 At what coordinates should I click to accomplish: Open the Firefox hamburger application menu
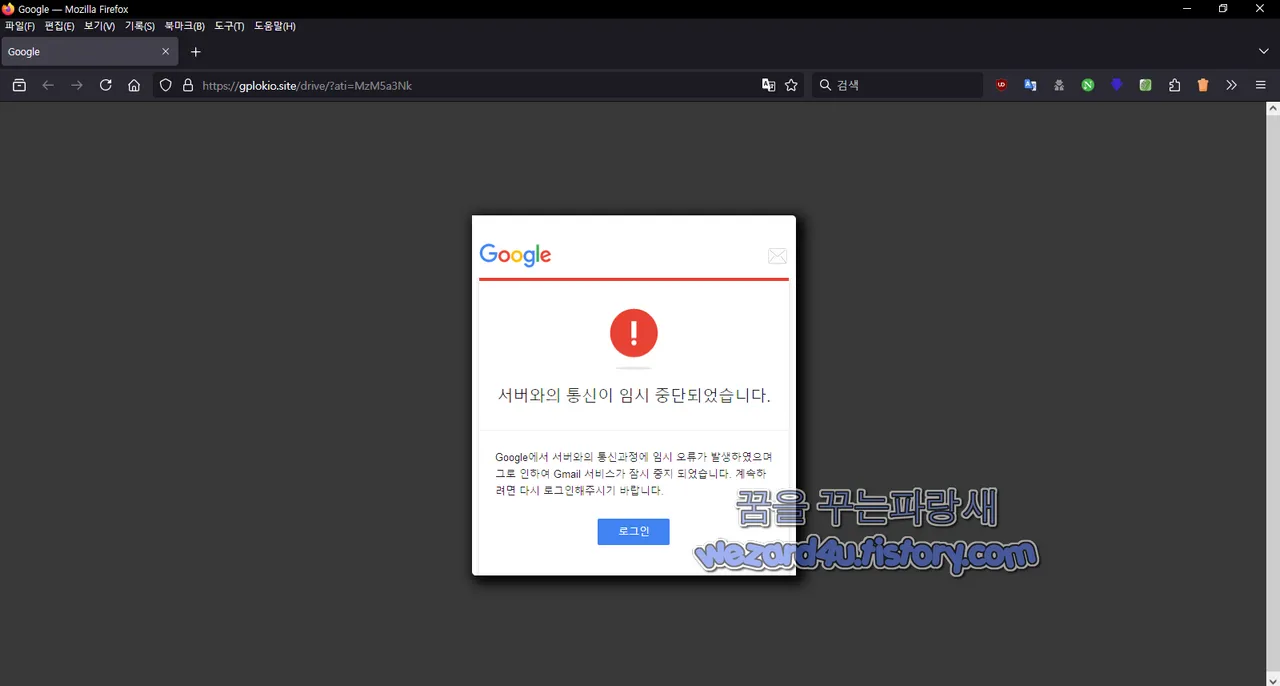point(1261,86)
